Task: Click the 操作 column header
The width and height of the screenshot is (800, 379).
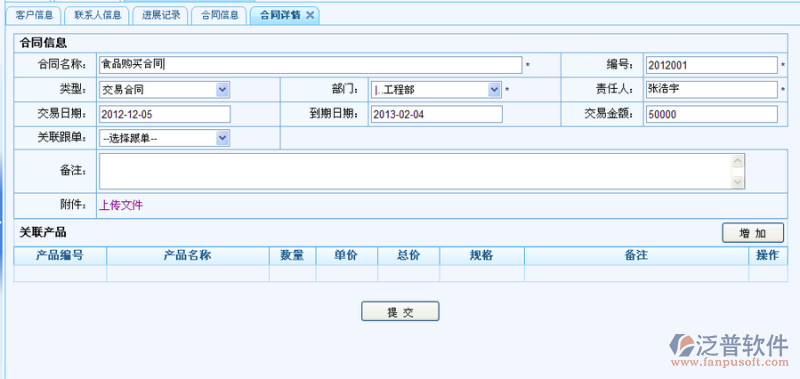Action: coord(768,256)
